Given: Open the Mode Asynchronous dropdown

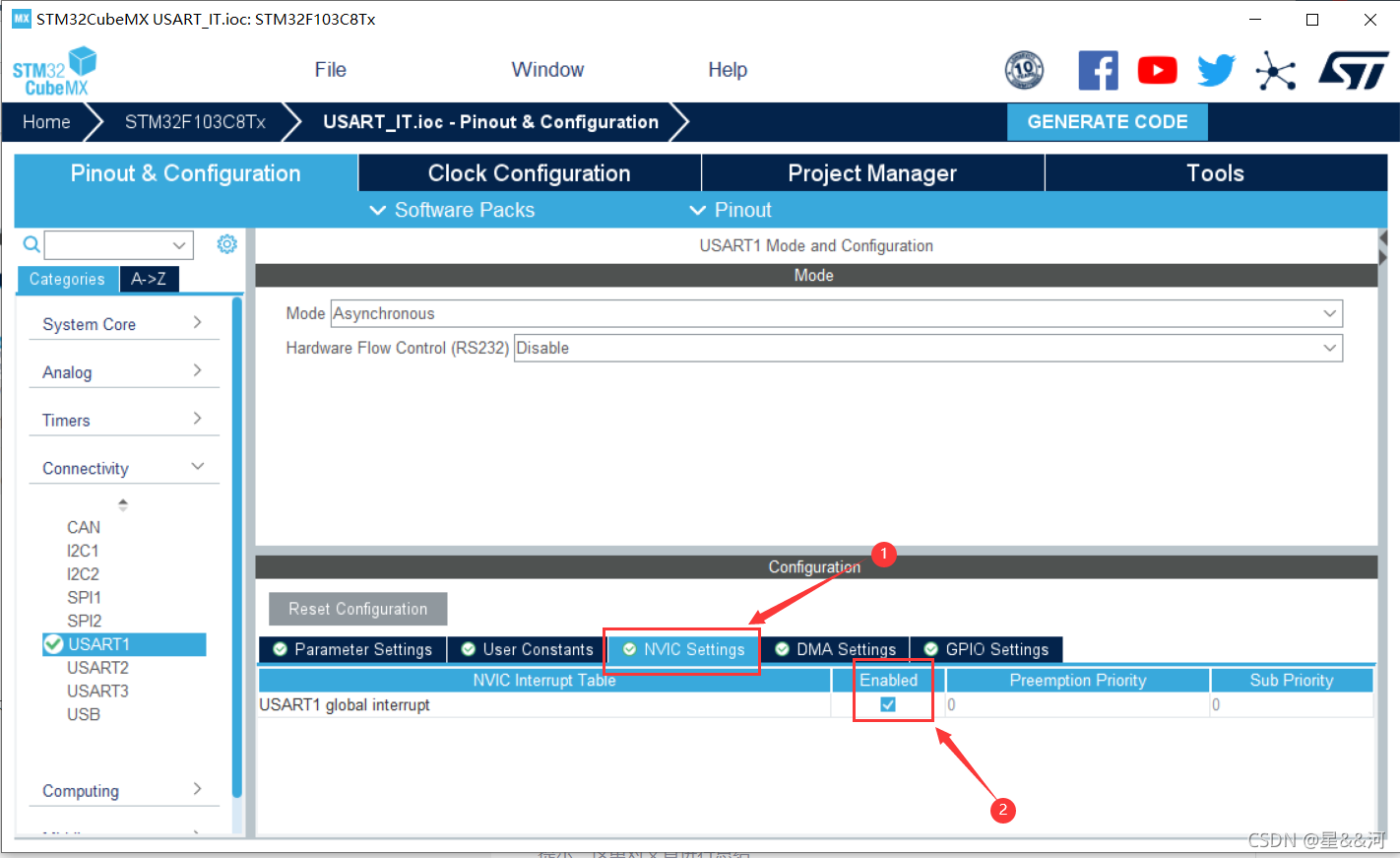Looking at the screenshot, I should [x=1329, y=313].
